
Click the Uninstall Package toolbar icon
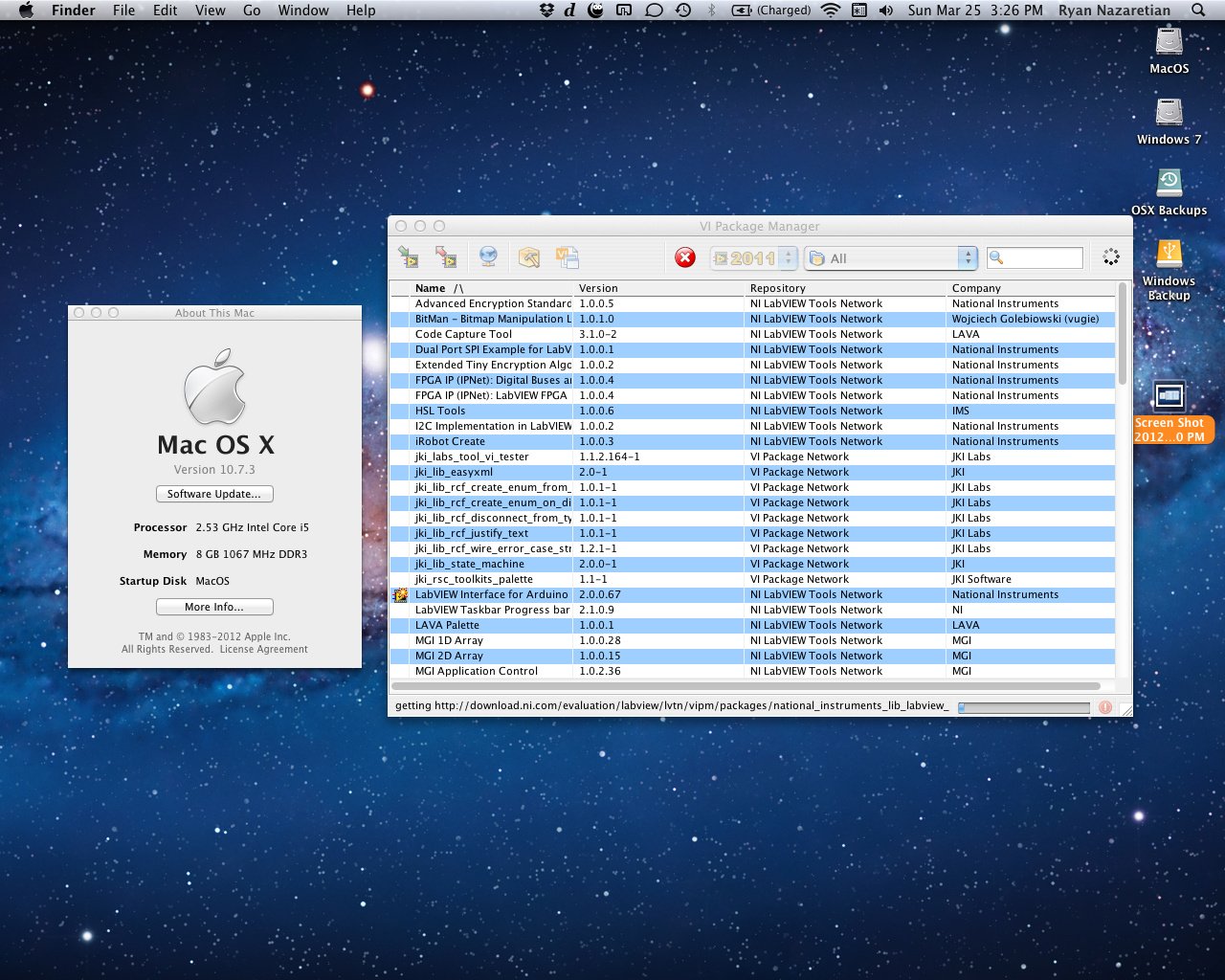coord(445,256)
